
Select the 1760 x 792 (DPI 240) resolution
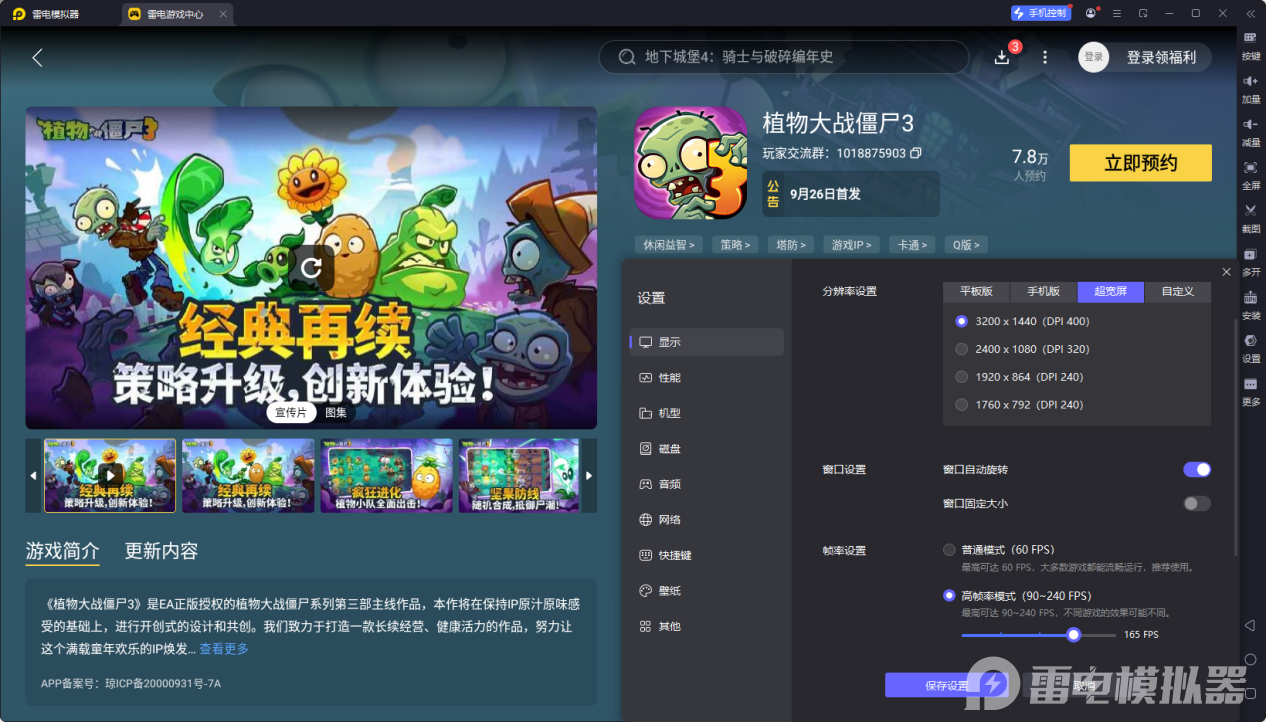962,405
